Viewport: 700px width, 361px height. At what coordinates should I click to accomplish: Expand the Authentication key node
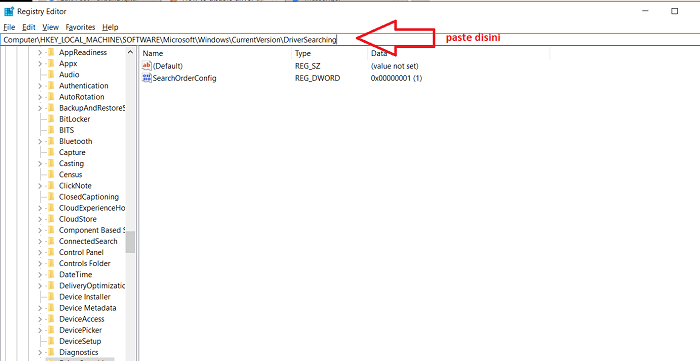click(40, 86)
